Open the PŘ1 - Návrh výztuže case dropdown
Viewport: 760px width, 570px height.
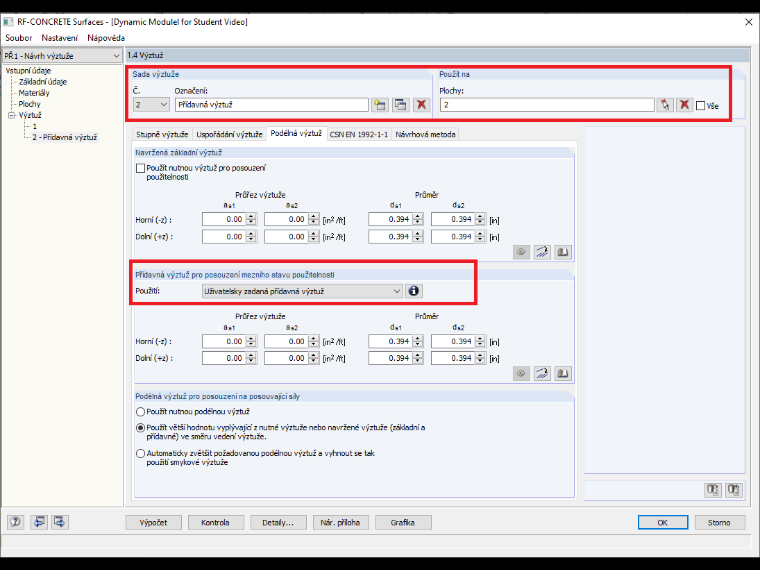pos(62,56)
